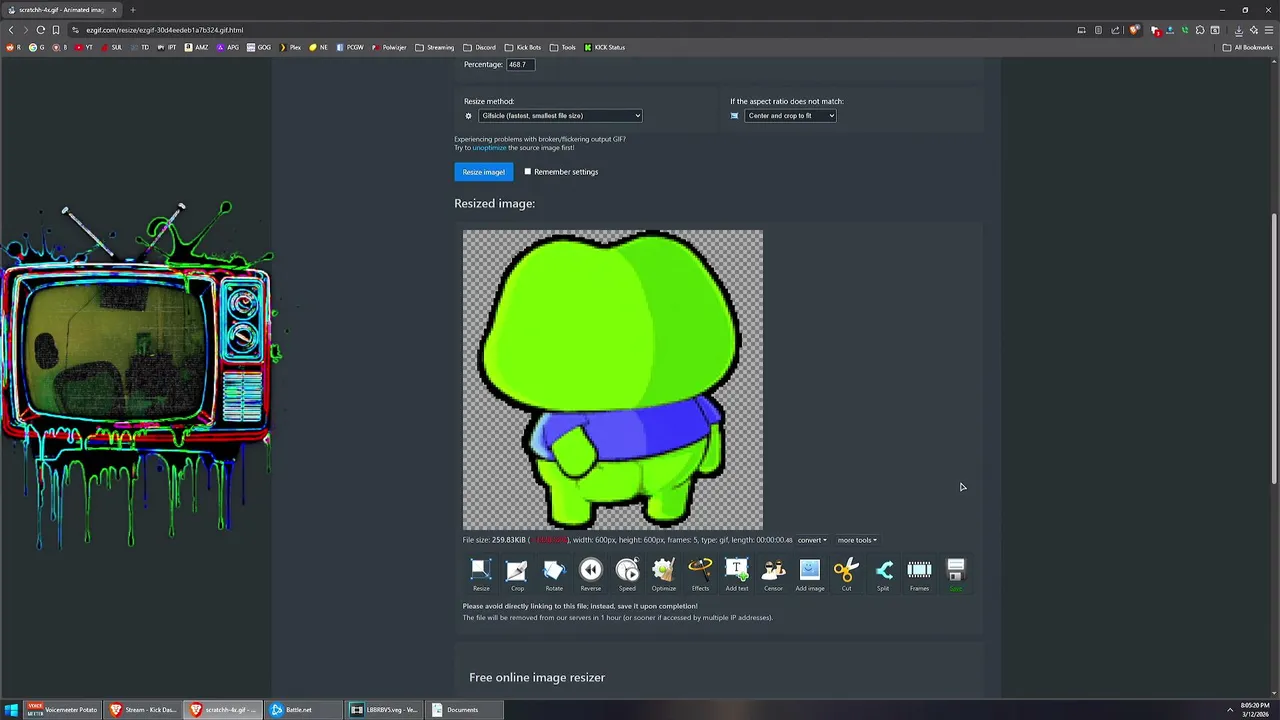Follow the unoptimize link
Screen dimensions: 1280x720
coord(489,148)
